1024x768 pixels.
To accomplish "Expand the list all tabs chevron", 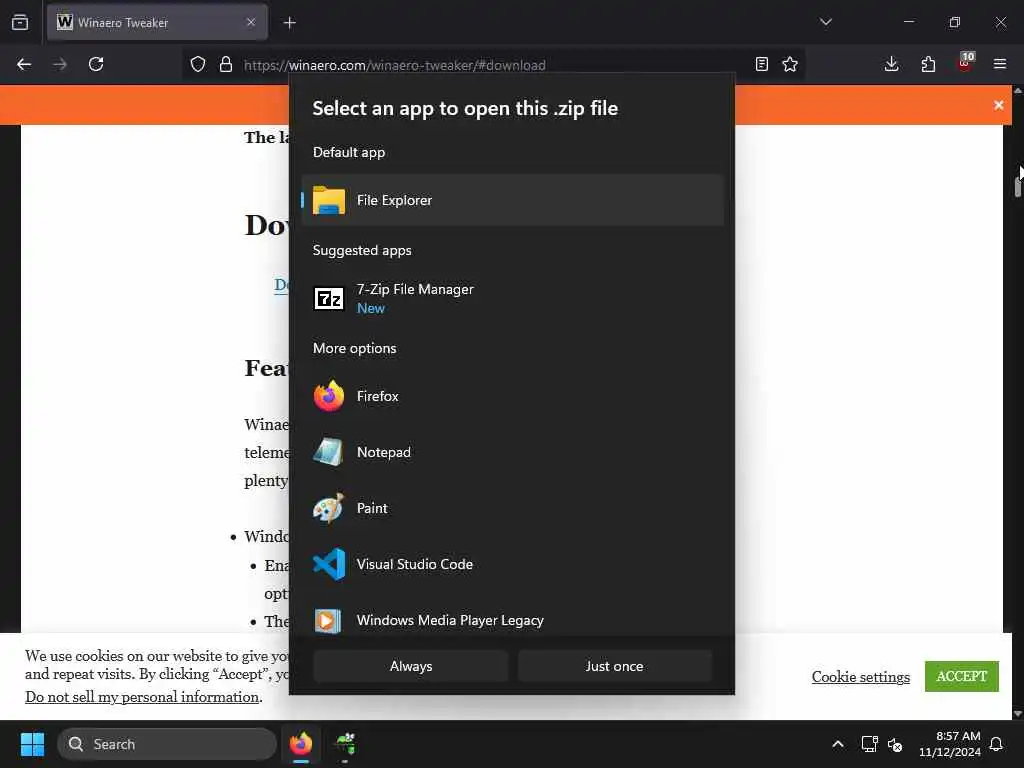I will (x=826, y=22).
